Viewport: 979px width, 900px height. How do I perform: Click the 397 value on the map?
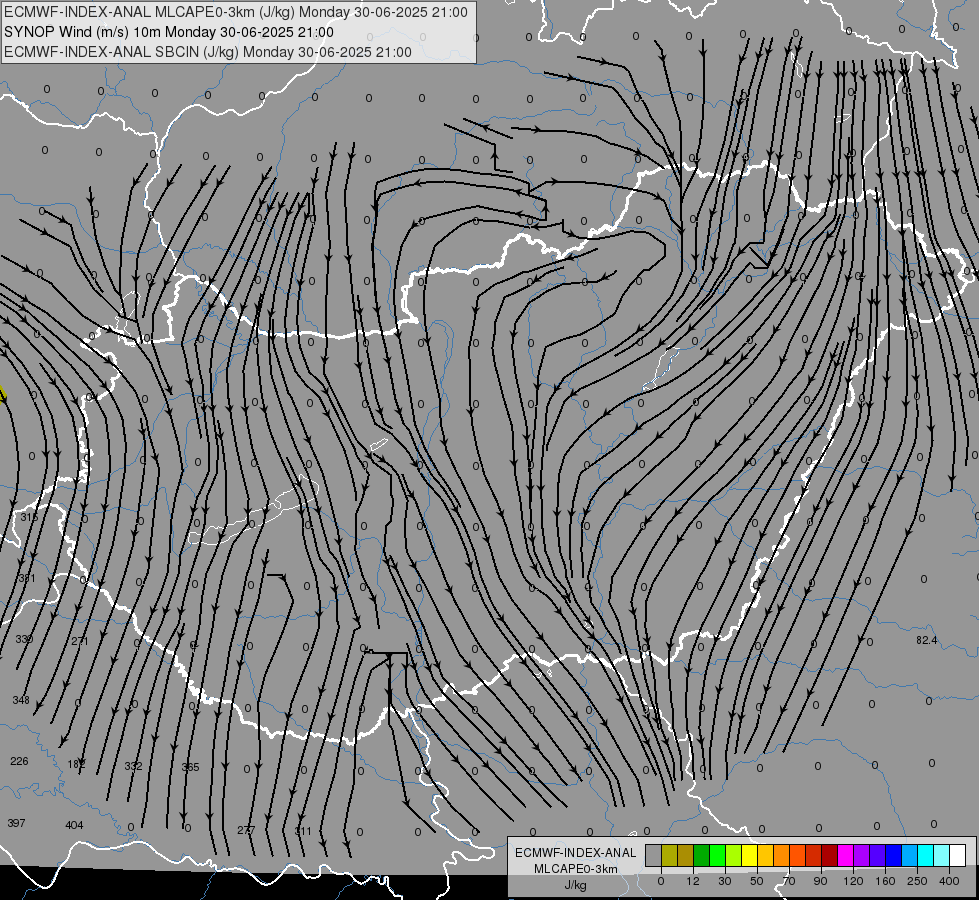tap(16, 823)
